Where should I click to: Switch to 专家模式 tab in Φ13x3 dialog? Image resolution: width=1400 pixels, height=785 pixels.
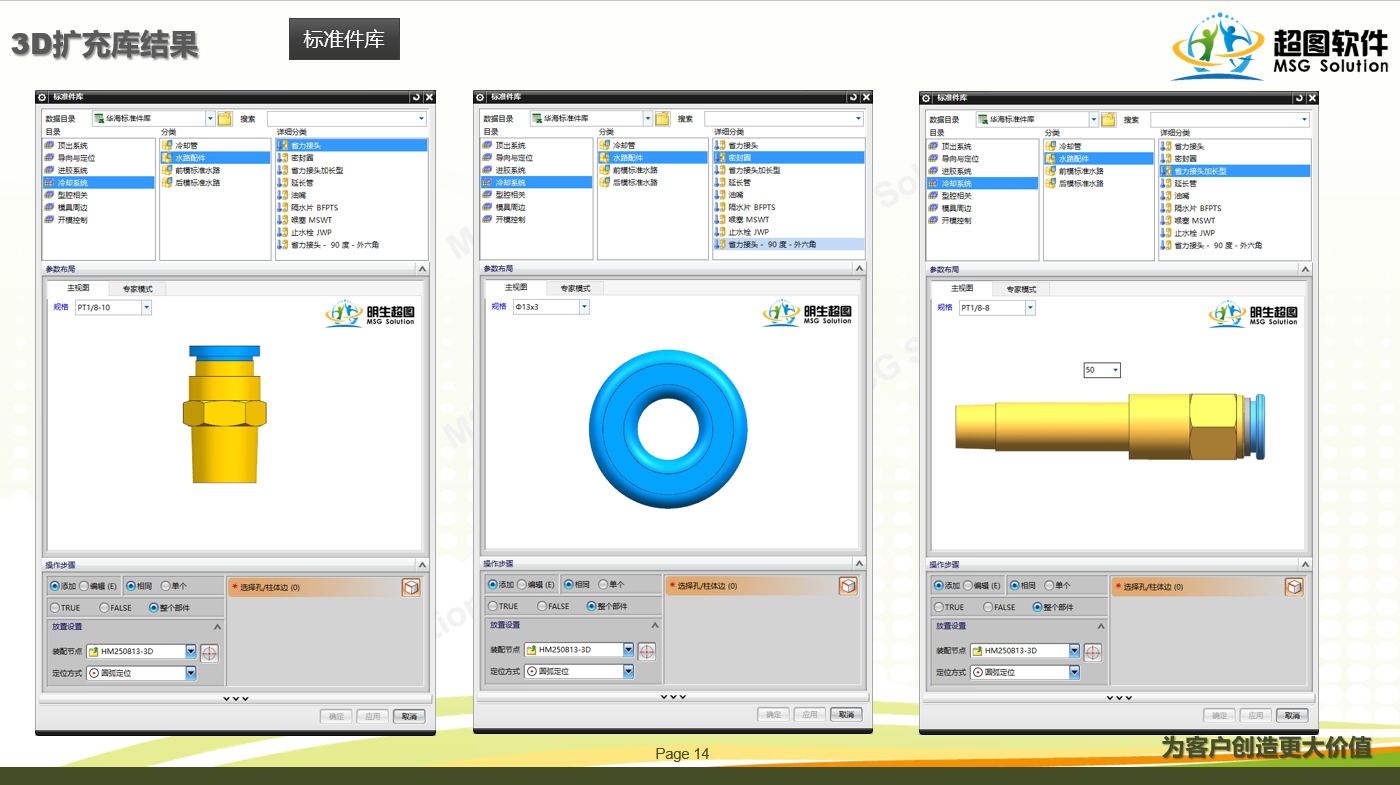coord(575,288)
